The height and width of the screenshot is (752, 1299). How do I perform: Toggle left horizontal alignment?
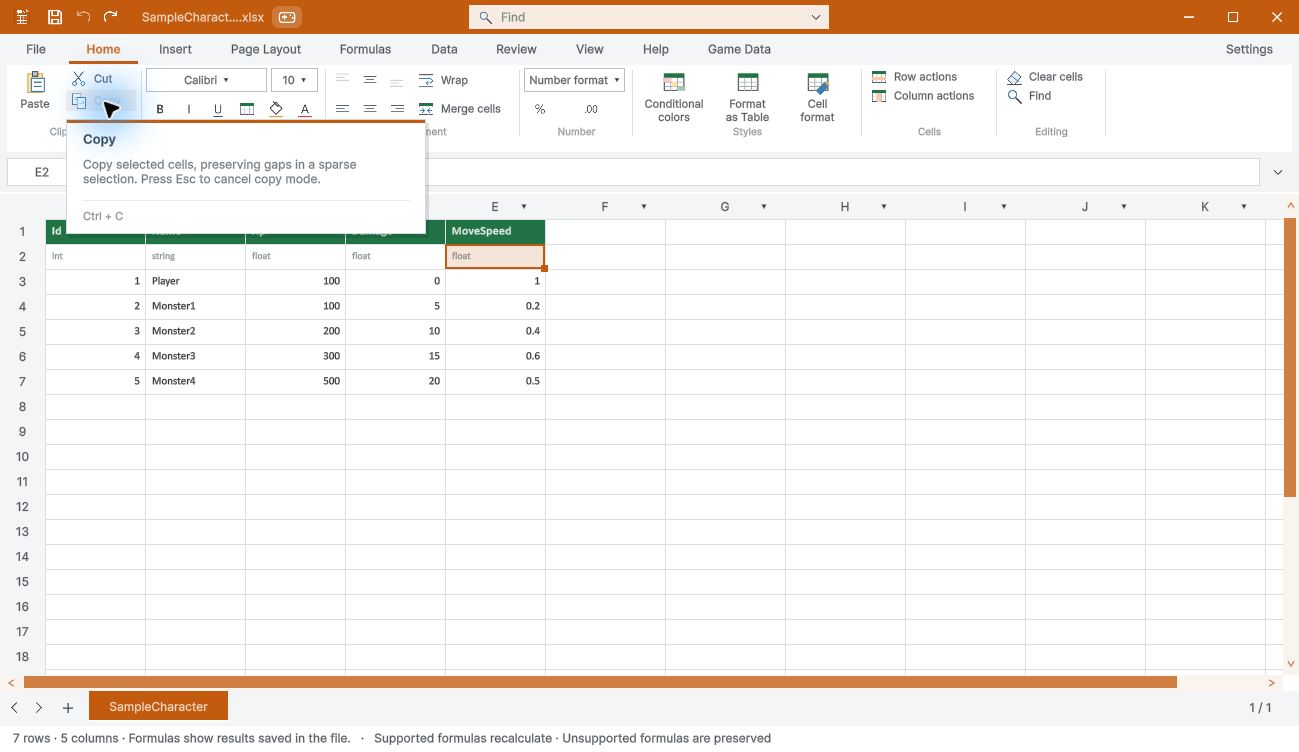pos(343,109)
